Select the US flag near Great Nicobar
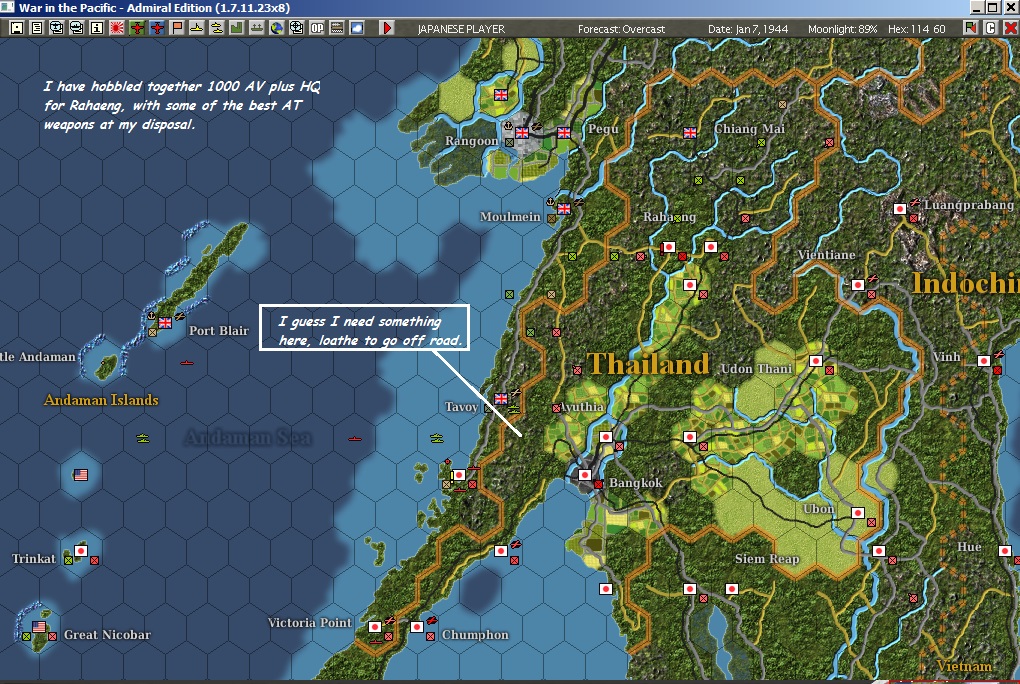The image size is (1020, 684). tap(39, 627)
